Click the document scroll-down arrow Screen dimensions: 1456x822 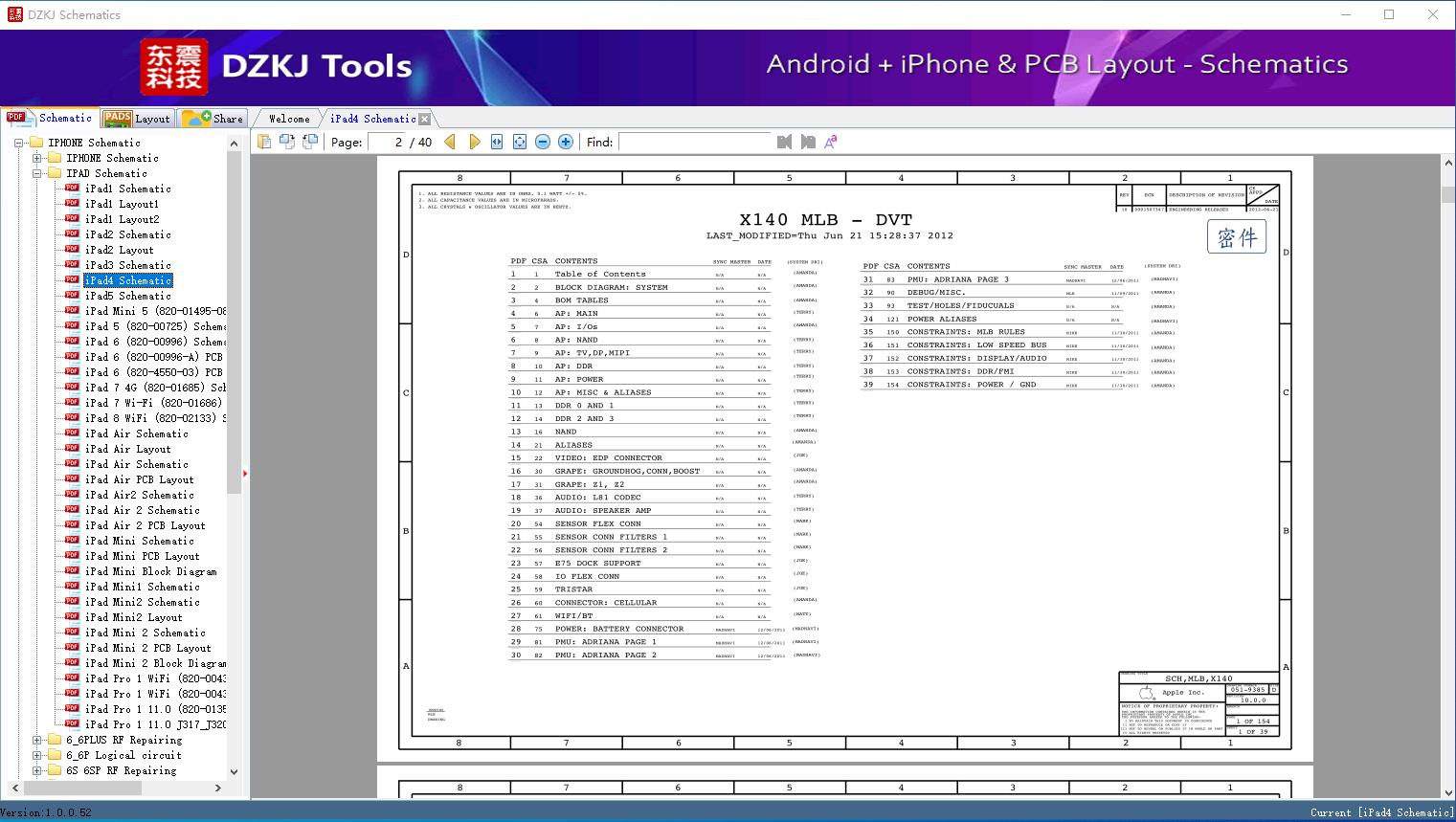[1448, 792]
